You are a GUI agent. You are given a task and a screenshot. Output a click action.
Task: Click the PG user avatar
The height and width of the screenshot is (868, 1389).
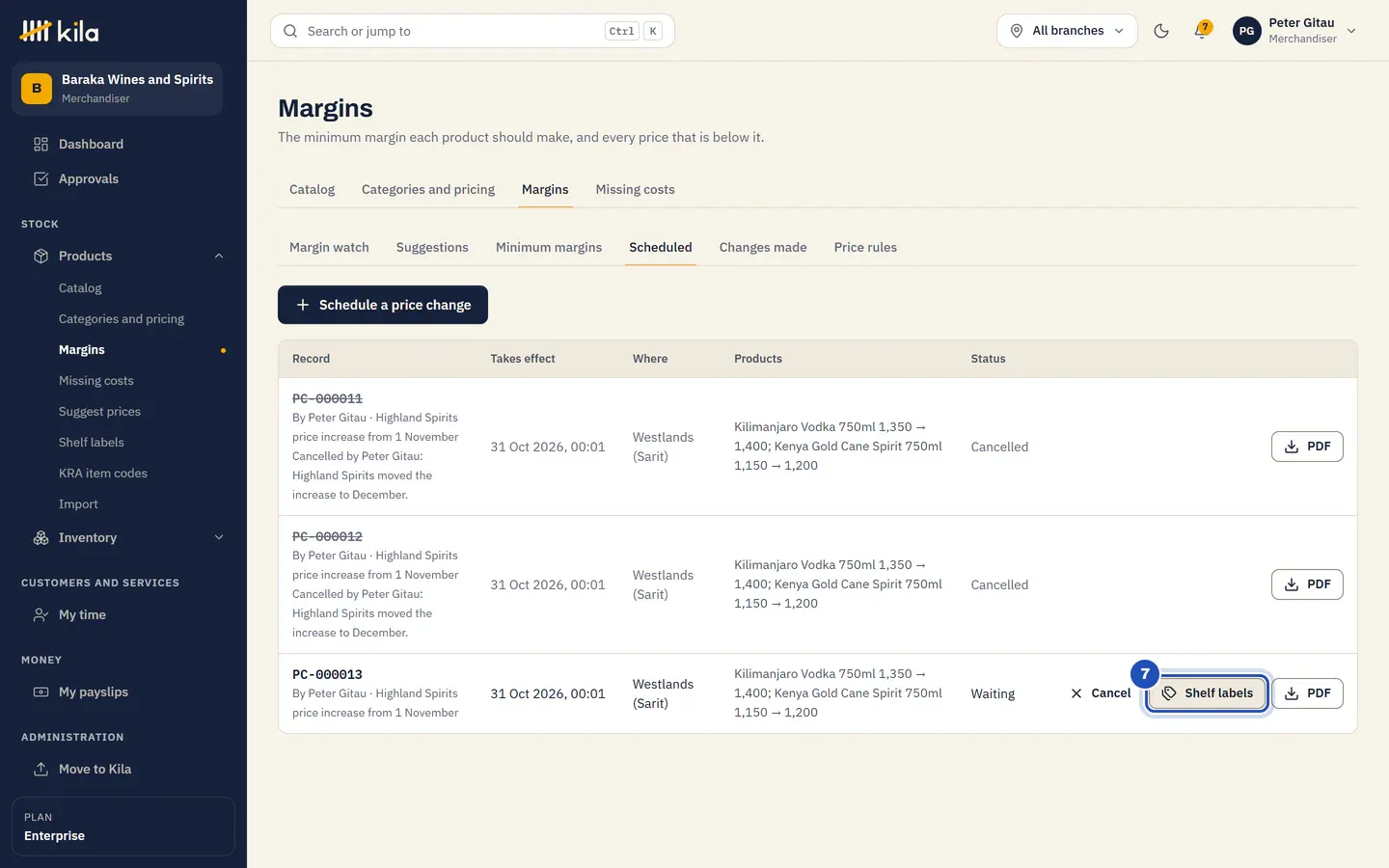click(1246, 31)
